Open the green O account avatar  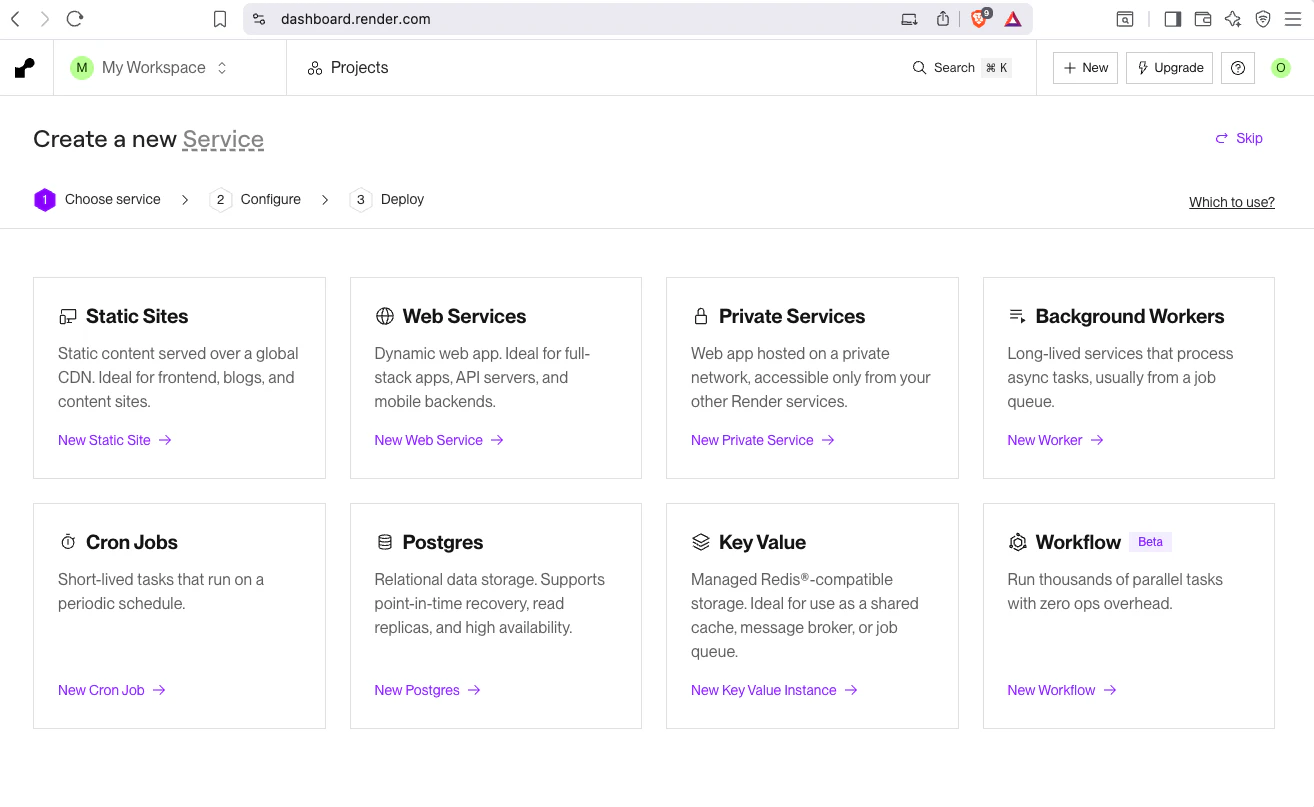click(x=1280, y=68)
